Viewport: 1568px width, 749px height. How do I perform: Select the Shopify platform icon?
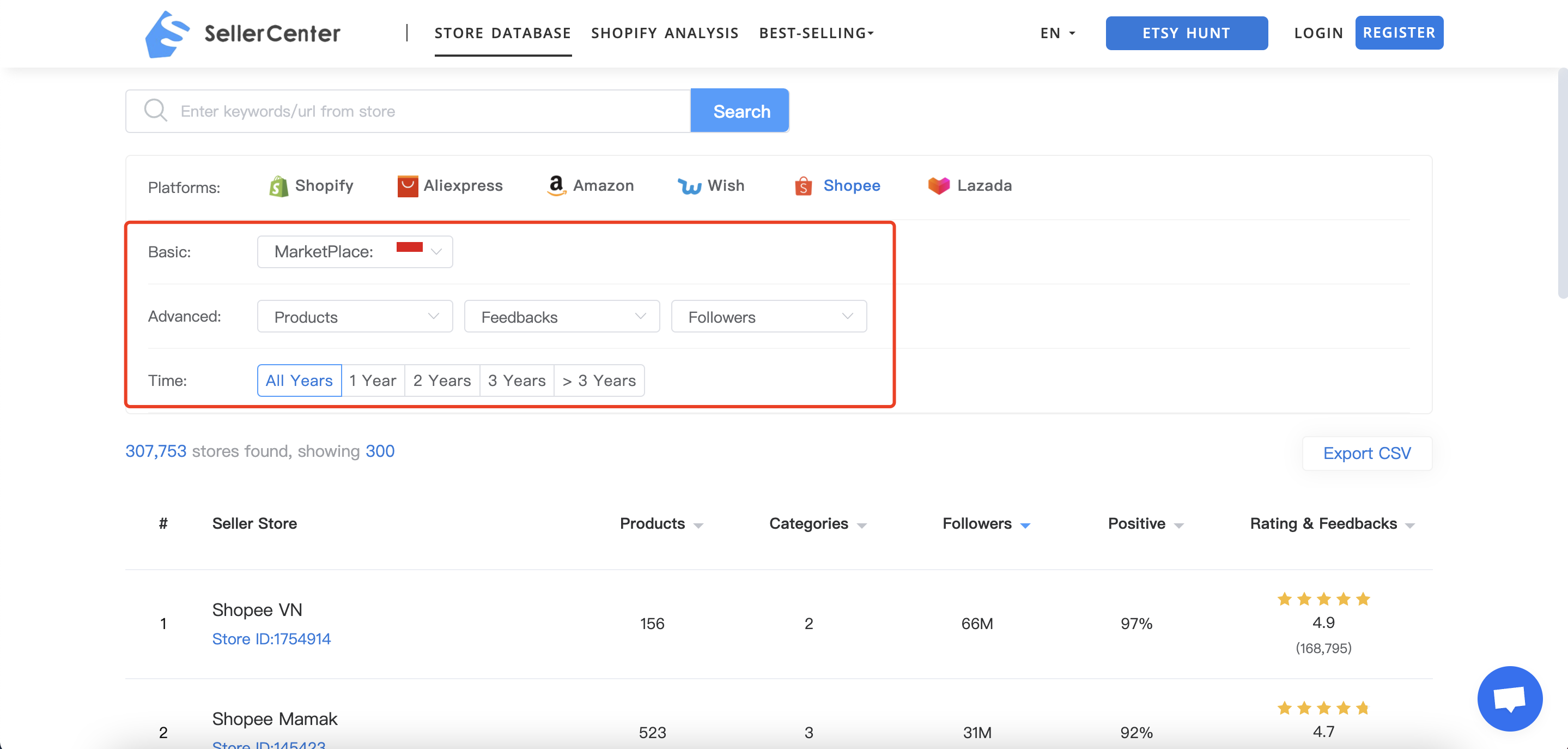(x=278, y=186)
